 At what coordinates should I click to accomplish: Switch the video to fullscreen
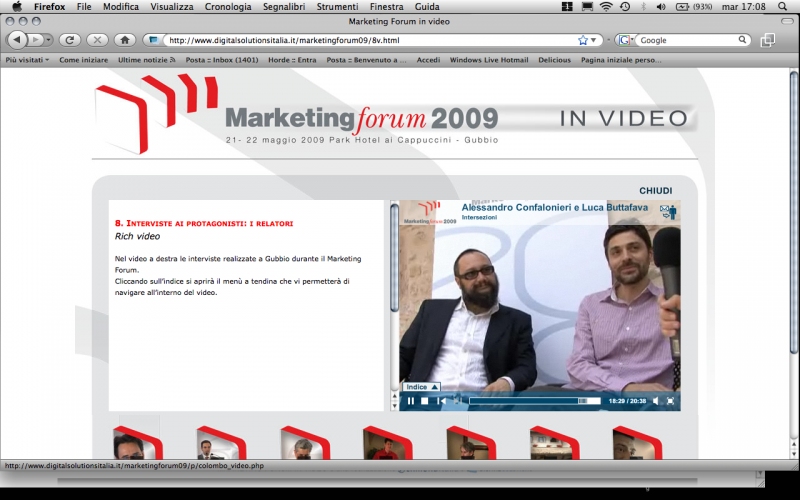[670, 401]
